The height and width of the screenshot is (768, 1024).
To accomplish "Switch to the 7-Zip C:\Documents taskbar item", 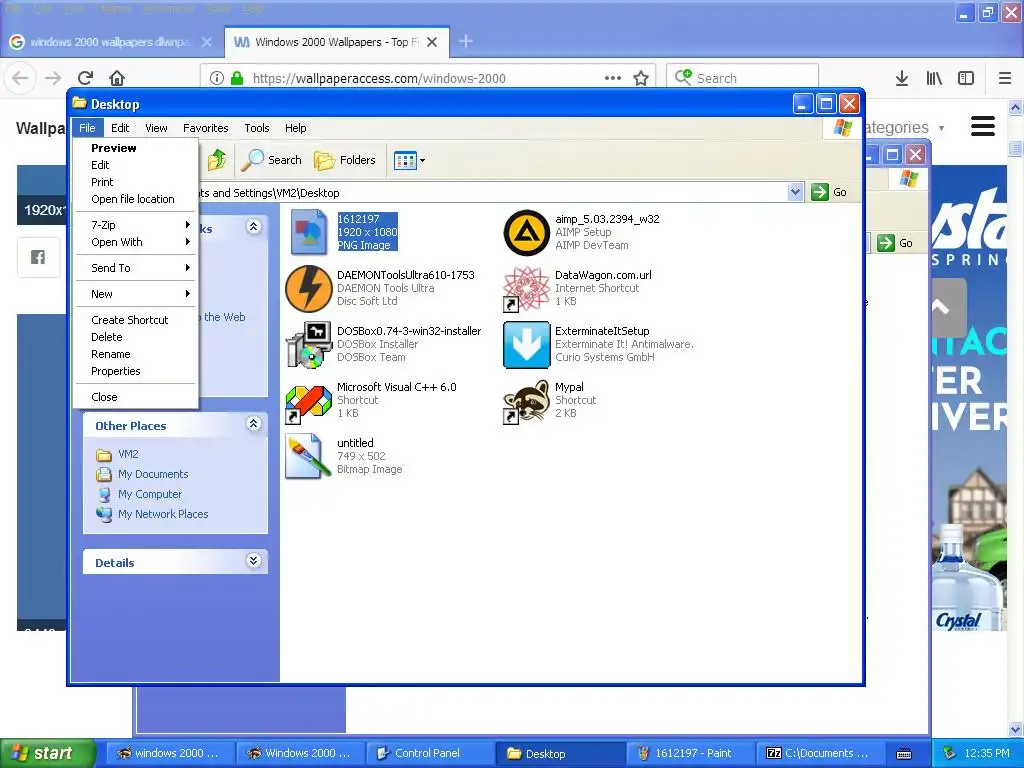I will [821, 753].
